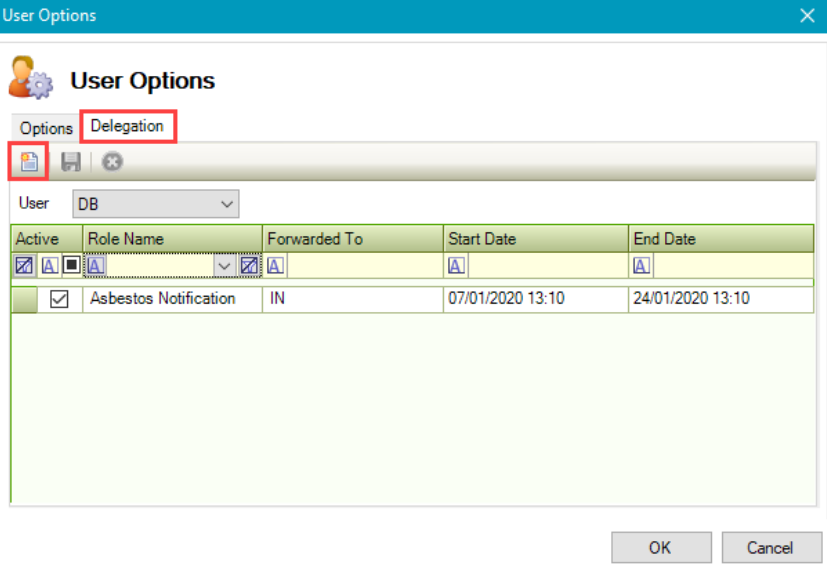
Task: Sort by the Role Name column header
Action: point(172,239)
